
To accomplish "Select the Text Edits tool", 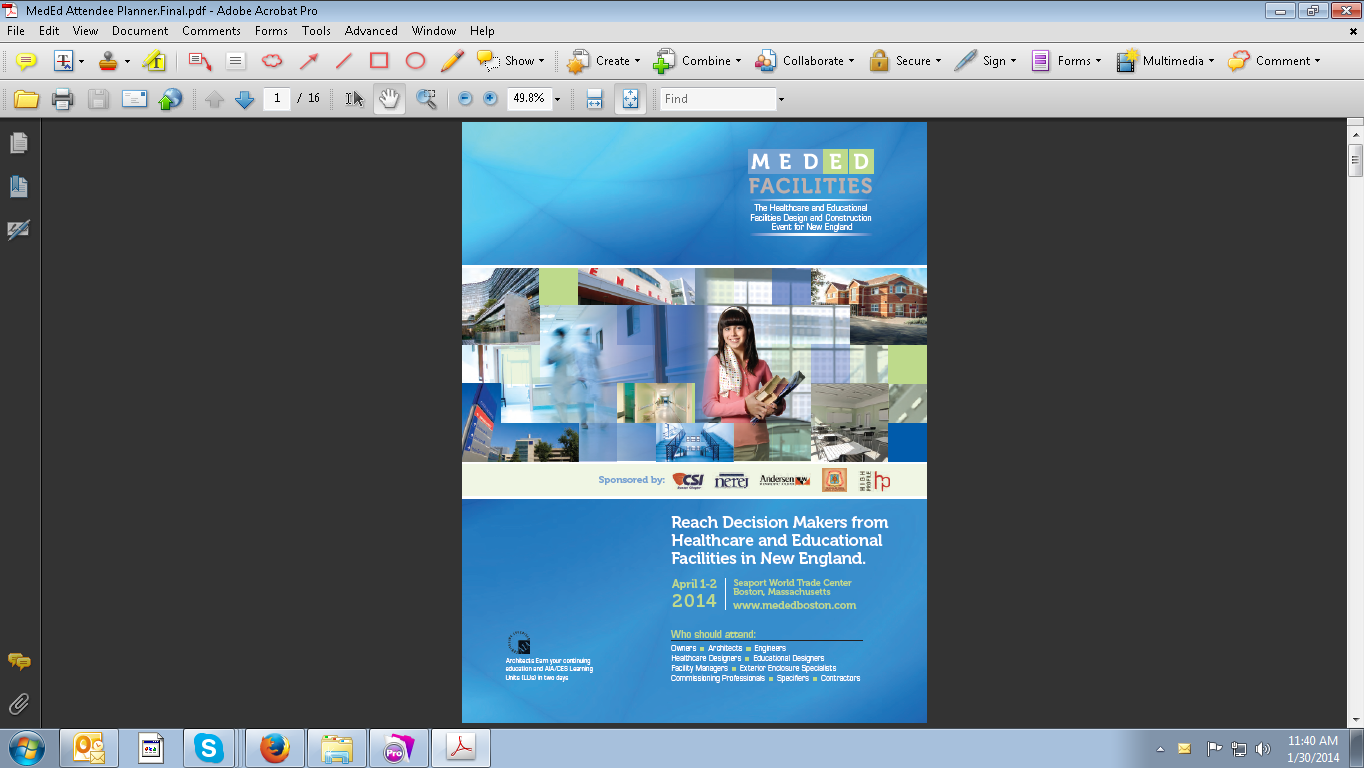I will (63, 61).
